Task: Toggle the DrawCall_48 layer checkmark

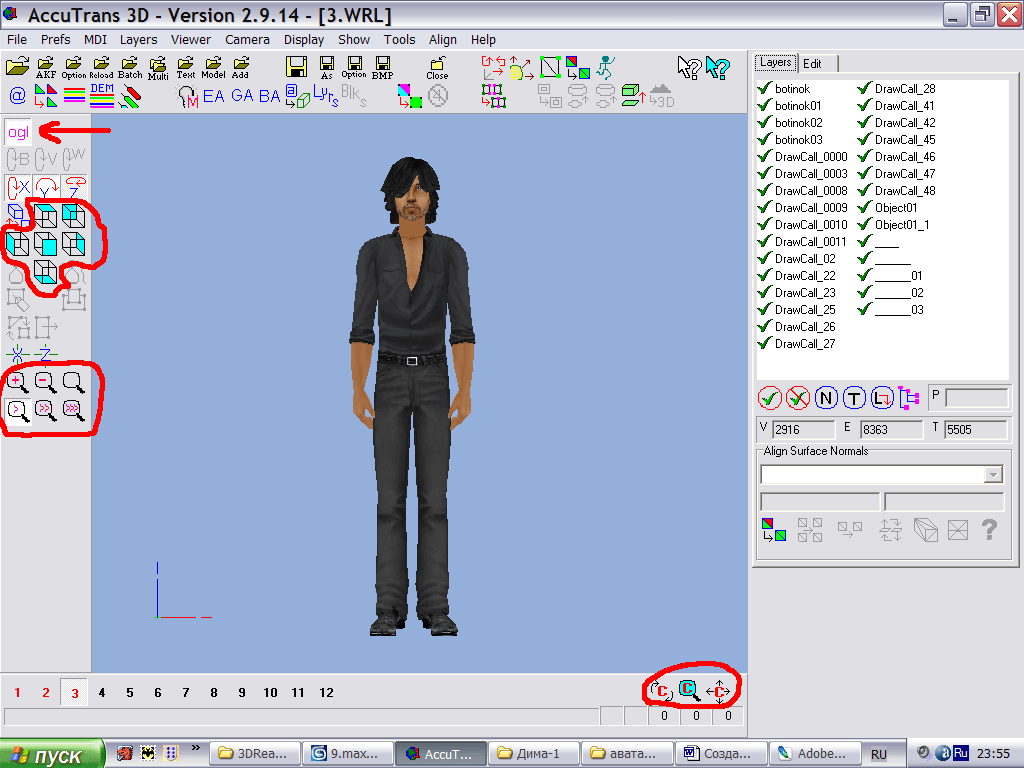Action: click(x=865, y=190)
